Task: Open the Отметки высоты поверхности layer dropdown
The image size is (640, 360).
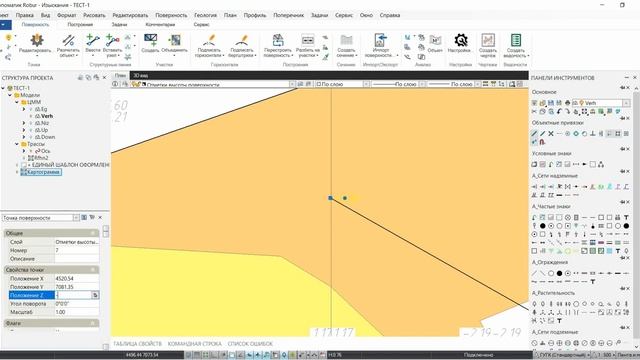Action: pos(292,84)
